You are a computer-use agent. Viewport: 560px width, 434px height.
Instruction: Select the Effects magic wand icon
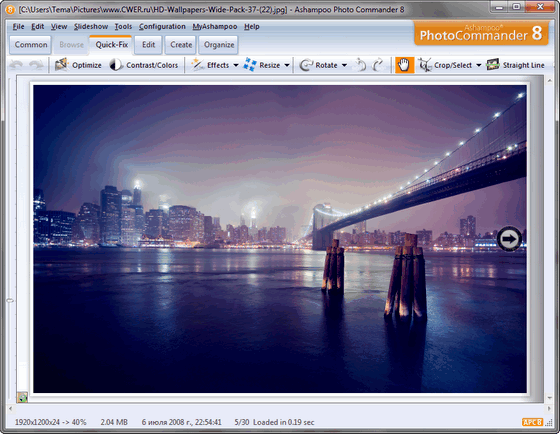197,65
